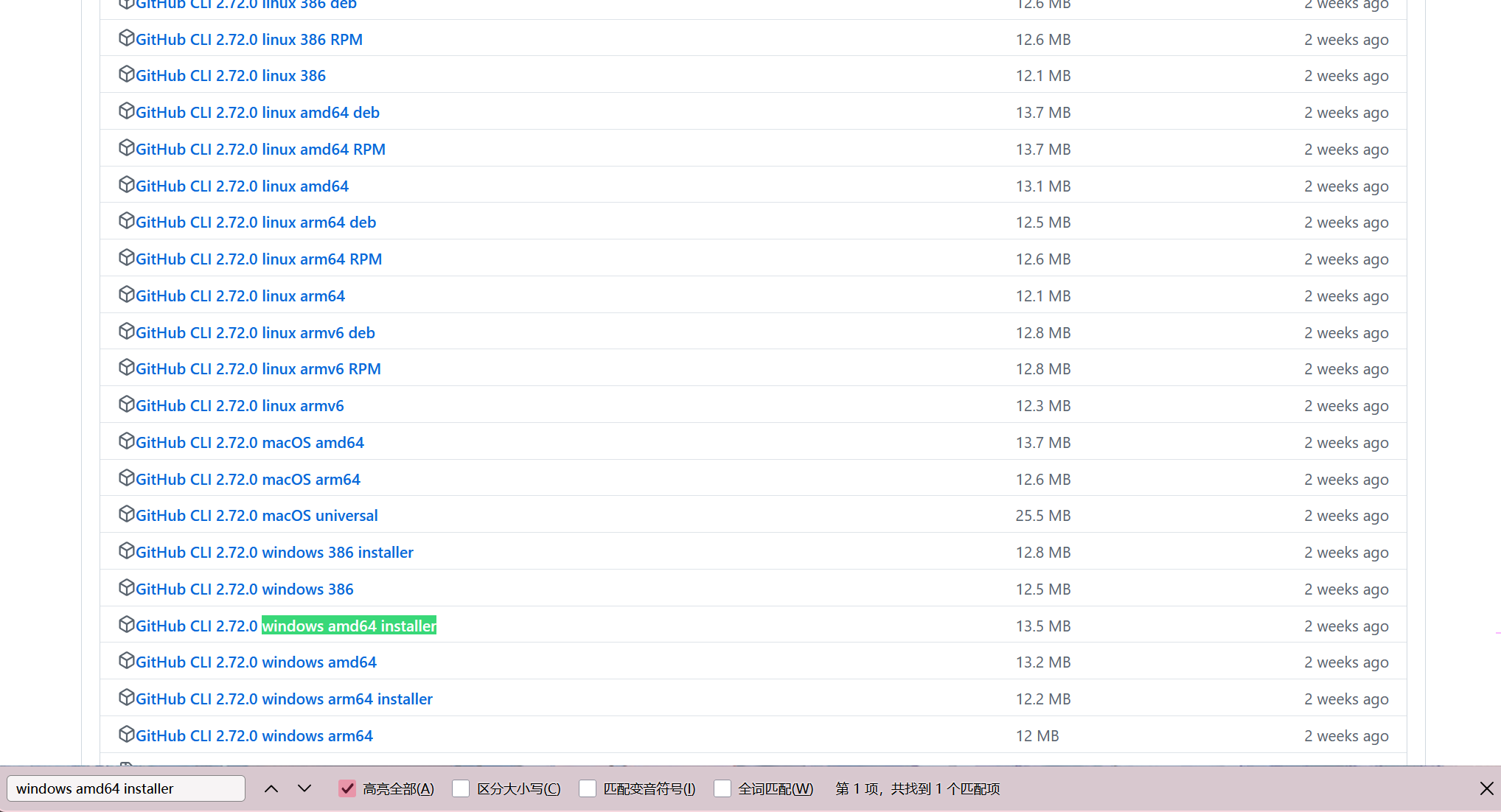Click package icon beside linux armv6

coord(126,404)
